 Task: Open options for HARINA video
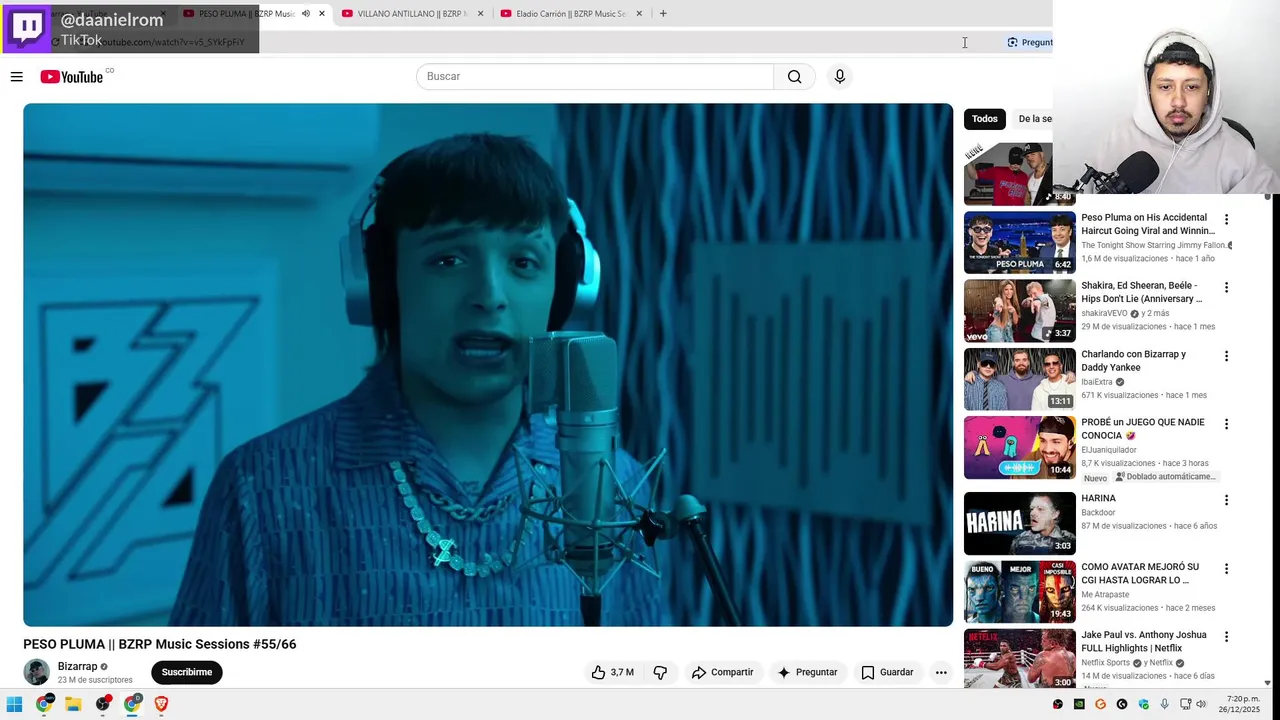click(x=1226, y=500)
